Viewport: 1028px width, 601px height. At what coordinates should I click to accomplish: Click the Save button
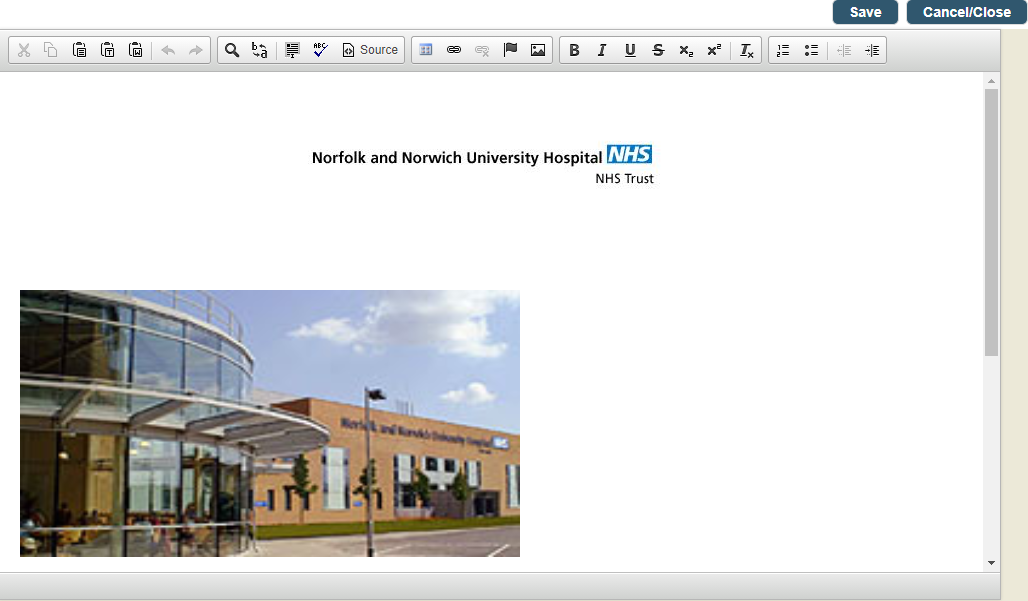click(865, 12)
